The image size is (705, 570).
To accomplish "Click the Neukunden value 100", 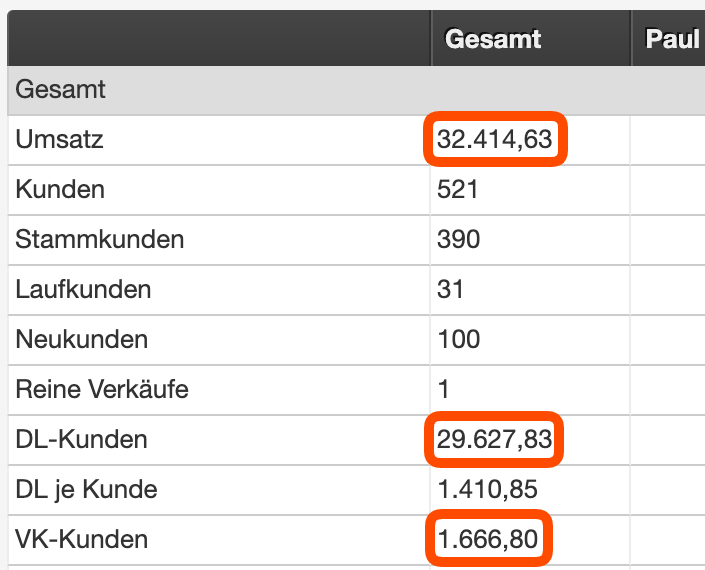I will tap(458, 339).
